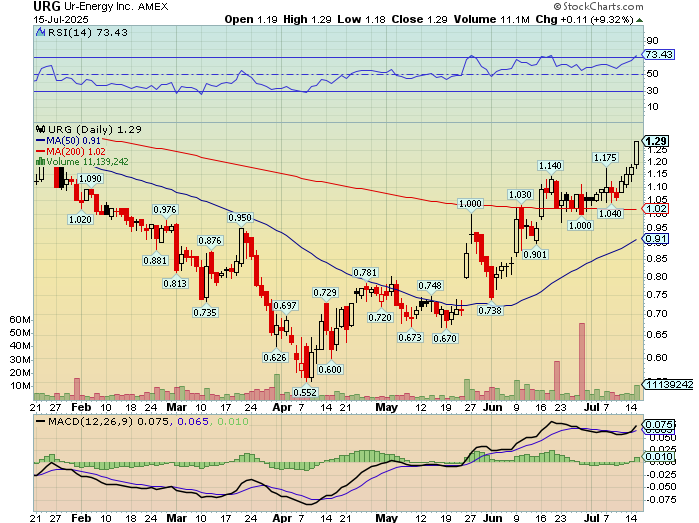Click the 0.552 low price label
The image size is (699, 523).
(305, 392)
